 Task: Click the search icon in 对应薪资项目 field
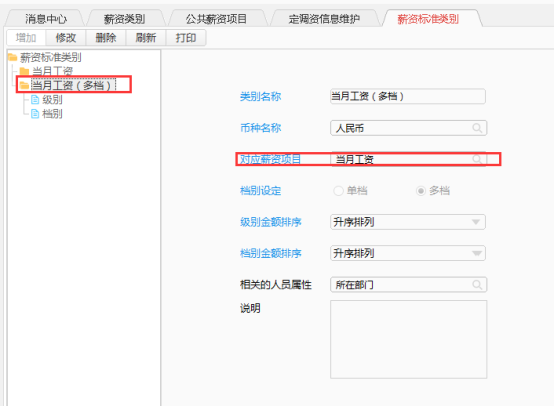477,159
